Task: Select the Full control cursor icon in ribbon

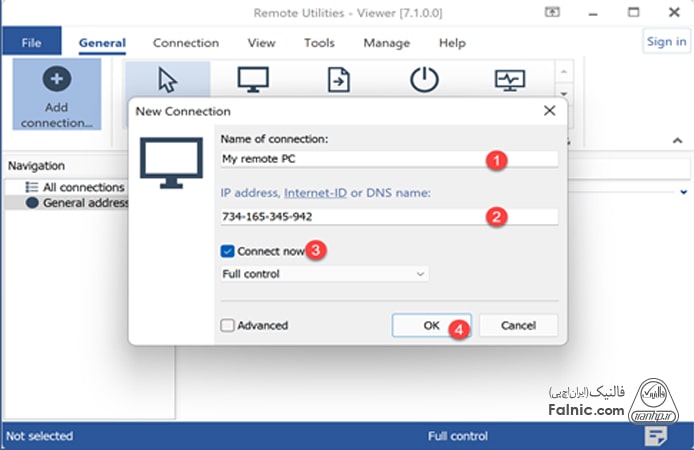Action: tap(168, 79)
